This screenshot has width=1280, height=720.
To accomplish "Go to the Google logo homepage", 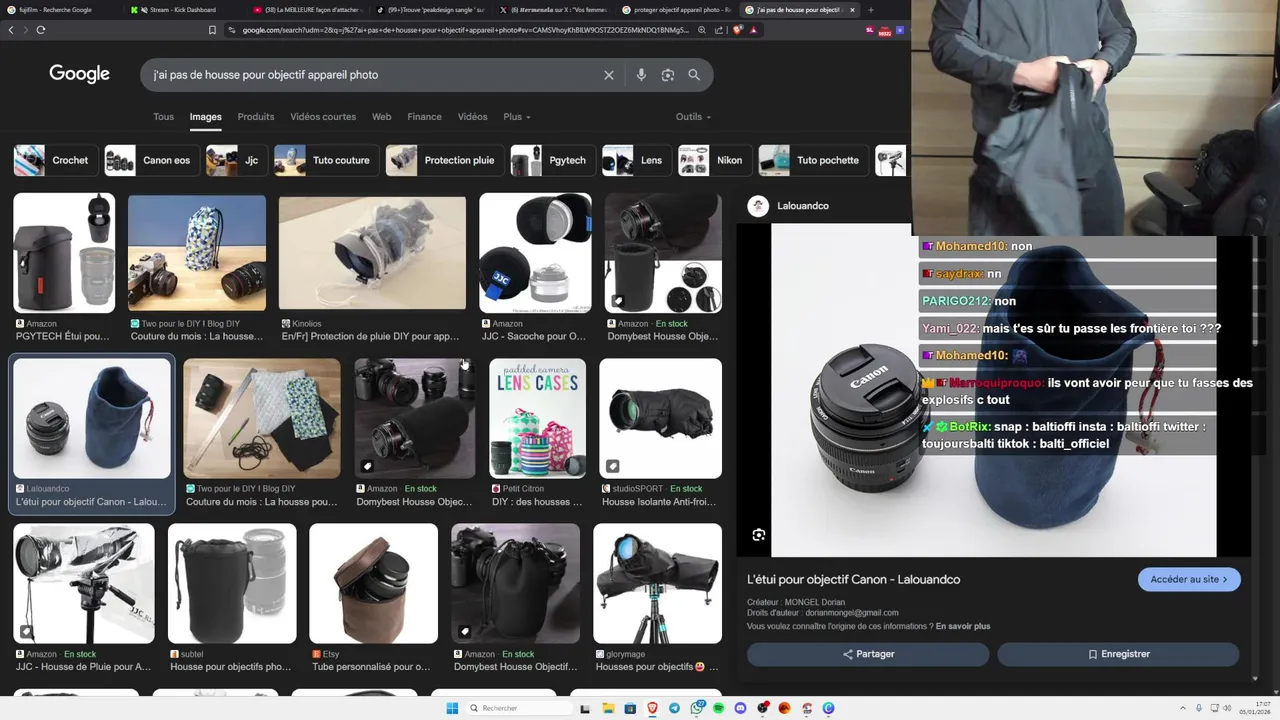I will pos(79,74).
